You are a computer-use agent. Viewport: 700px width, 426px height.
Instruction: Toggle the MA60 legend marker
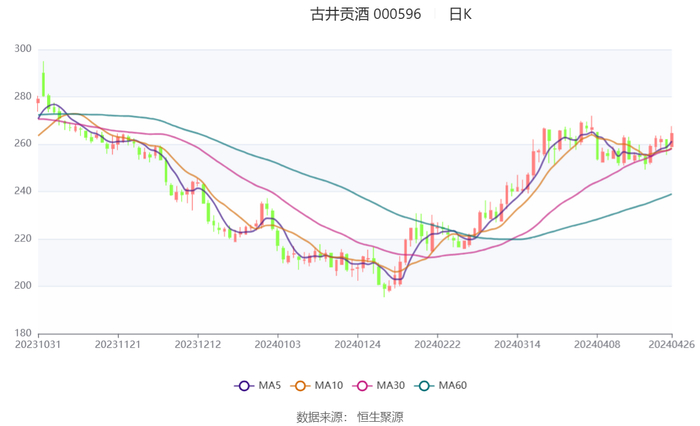tap(424, 386)
